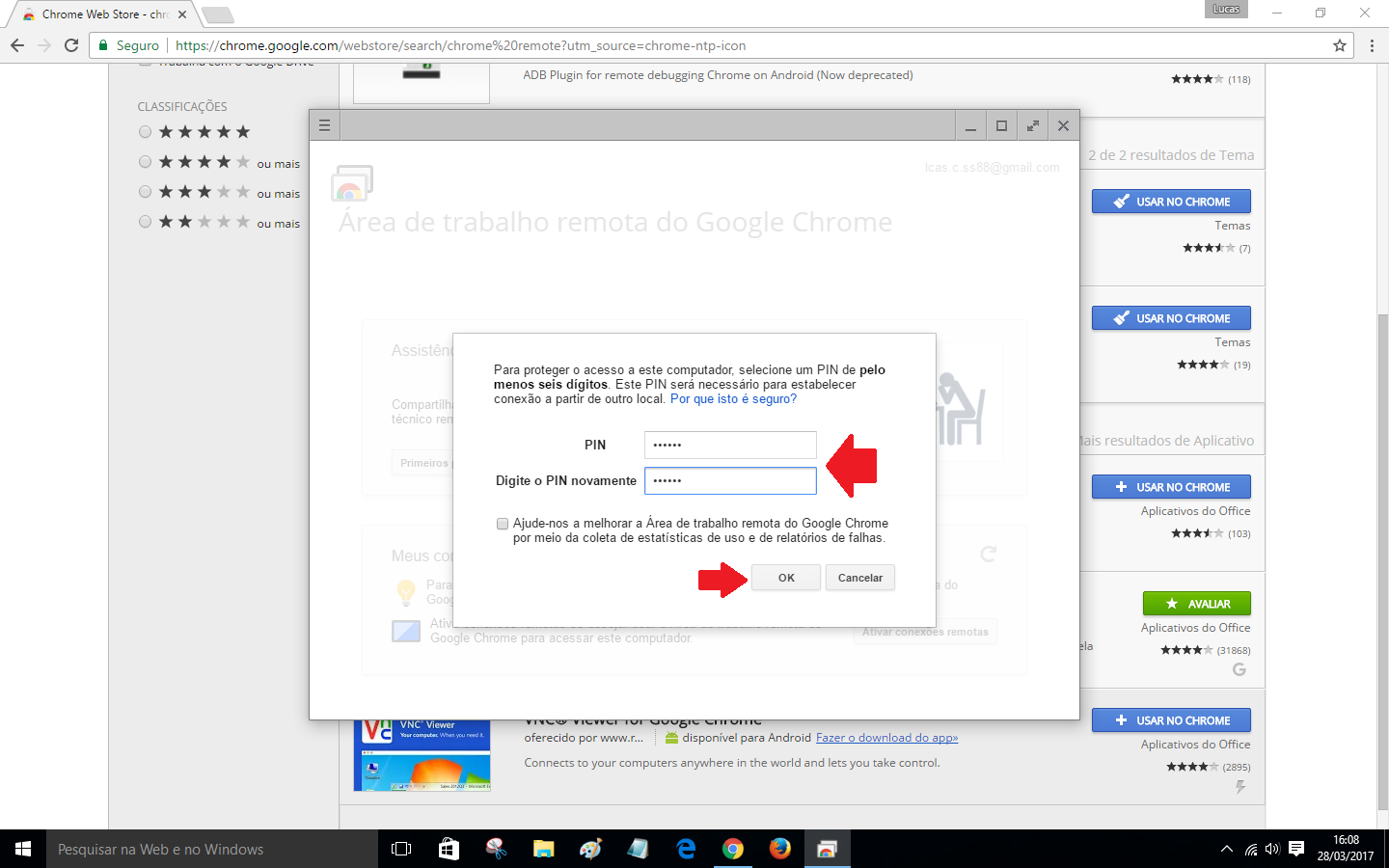Click the Cancelar button in PIN dialog
Image resolution: width=1389 pixels, height=868 pixels.
point(860,578)
